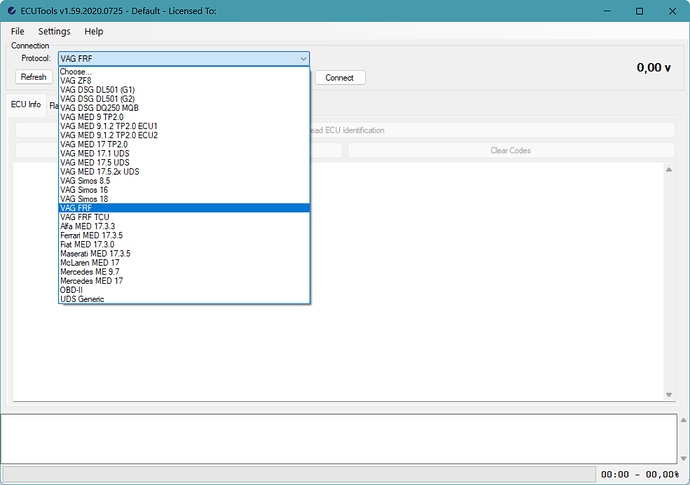This screenshot has width=690, height=485.
Task: Select 'McLaren MED 17' protocol
Action: 184,263
